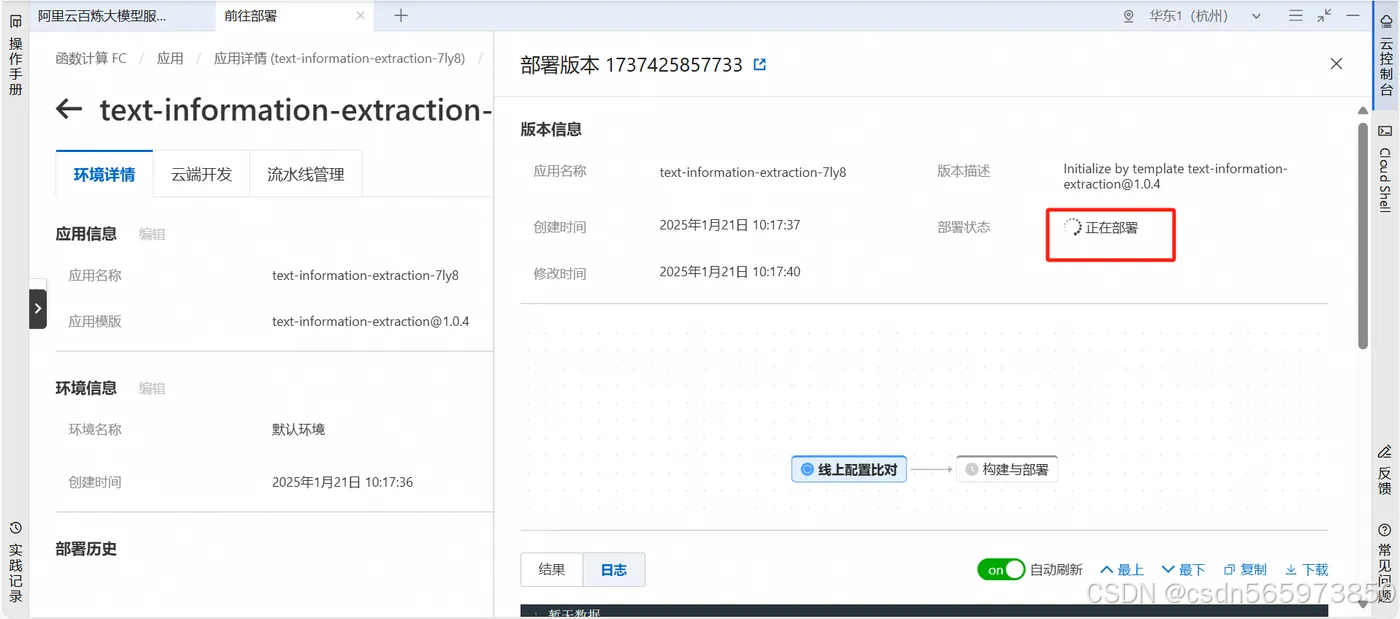
Task: Click 应用详情 breadcrumb link
Action: click(339, 58)
